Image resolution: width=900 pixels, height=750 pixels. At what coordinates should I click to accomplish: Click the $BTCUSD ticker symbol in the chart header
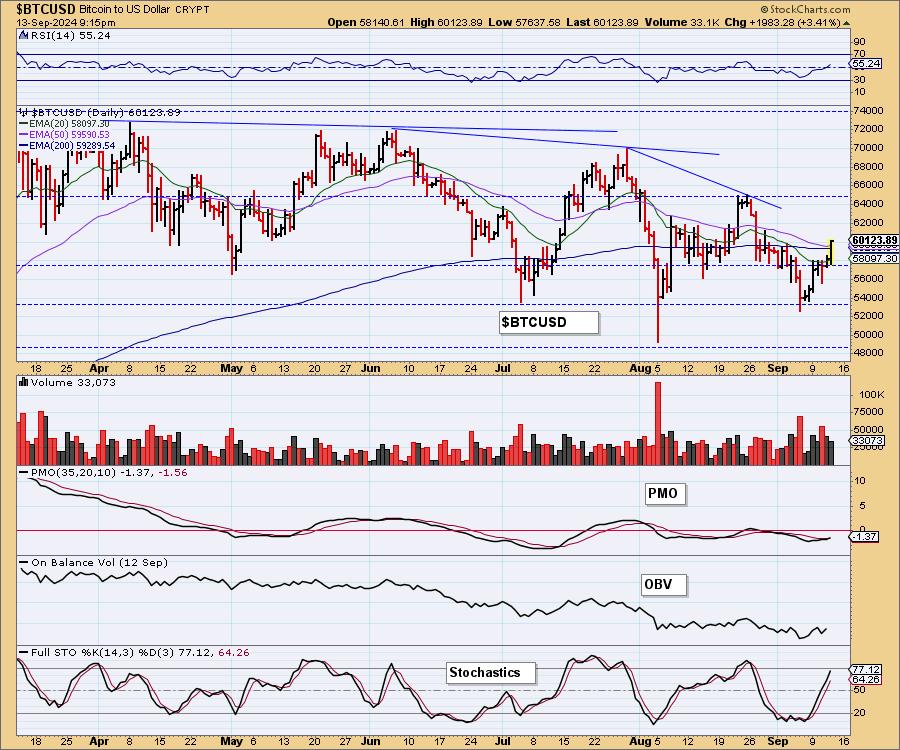[x=46, y=9]
